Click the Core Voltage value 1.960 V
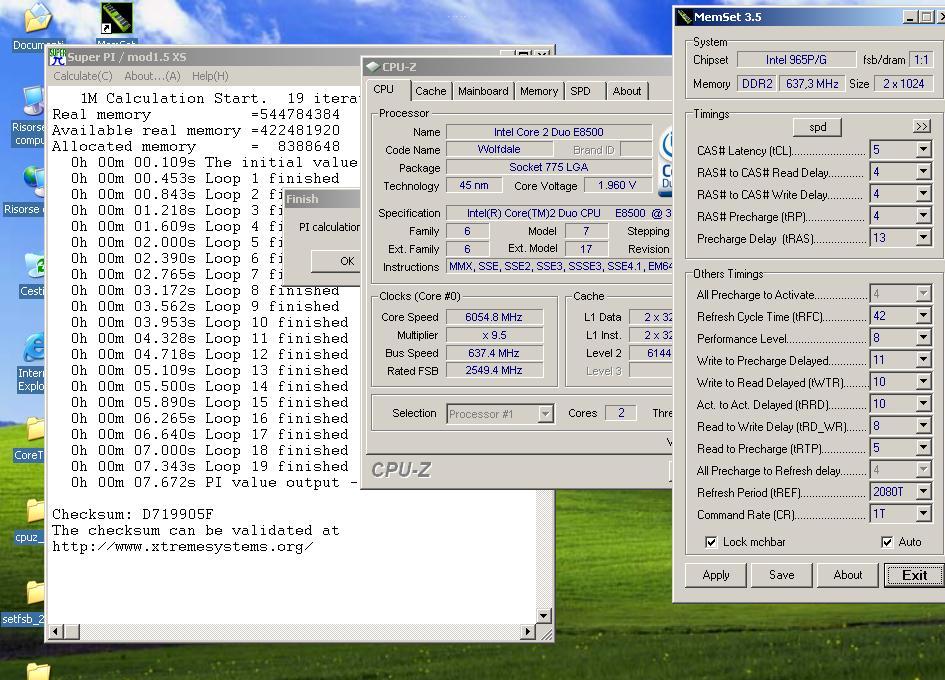 (617, 185)
